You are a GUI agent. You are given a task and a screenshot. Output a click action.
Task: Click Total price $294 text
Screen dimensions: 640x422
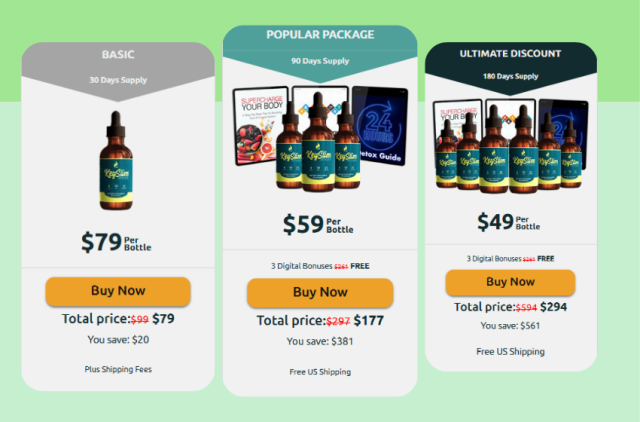click(x=510, y=307)
